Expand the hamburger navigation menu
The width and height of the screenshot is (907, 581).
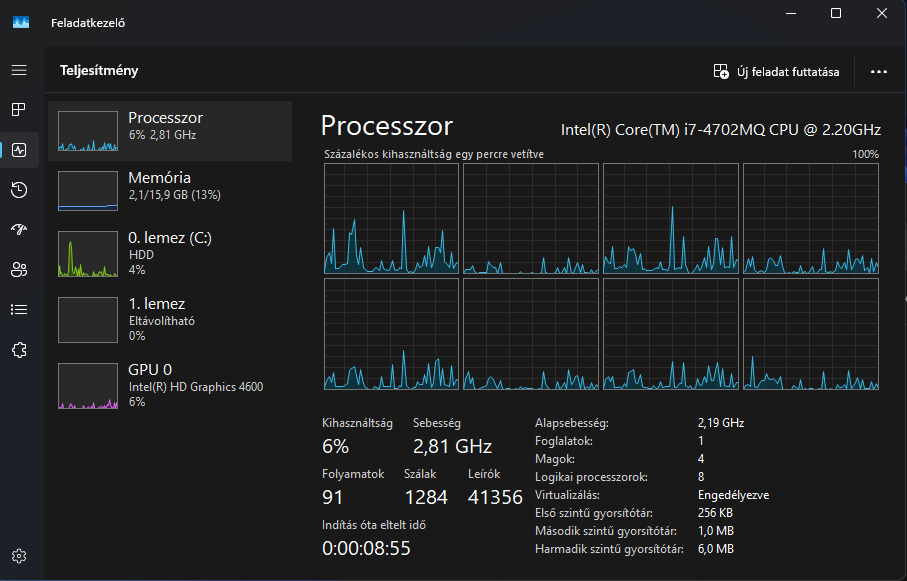click(19, 70)
